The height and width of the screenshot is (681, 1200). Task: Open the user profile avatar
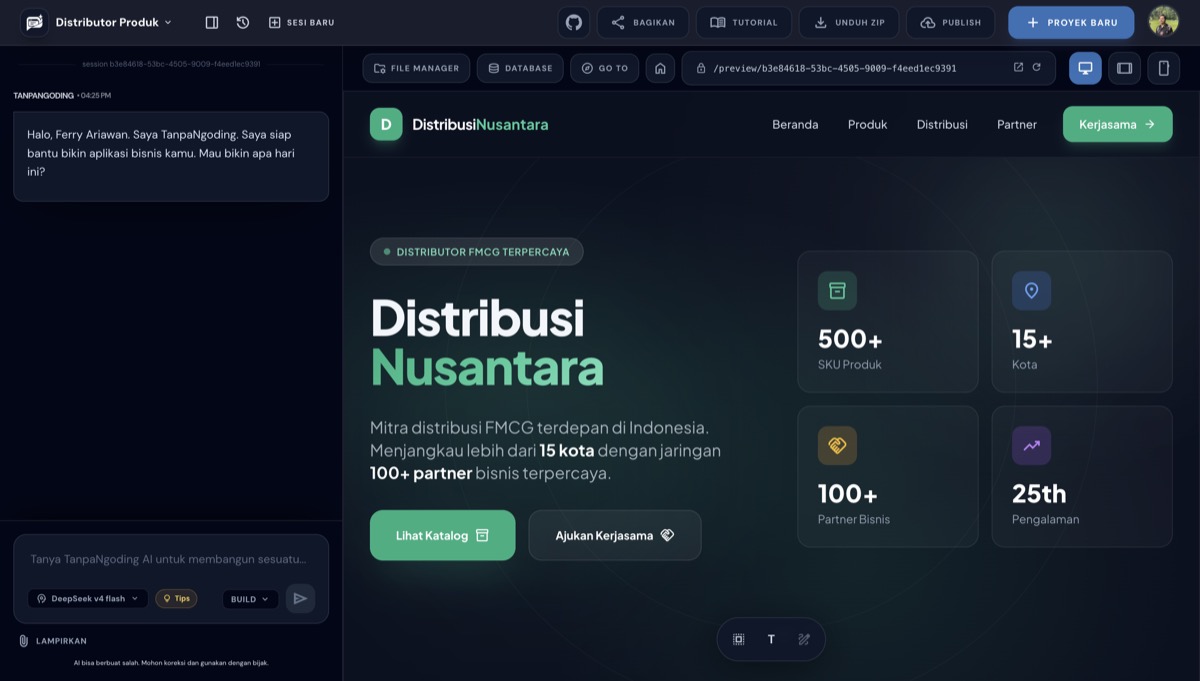click(1163, 21)
